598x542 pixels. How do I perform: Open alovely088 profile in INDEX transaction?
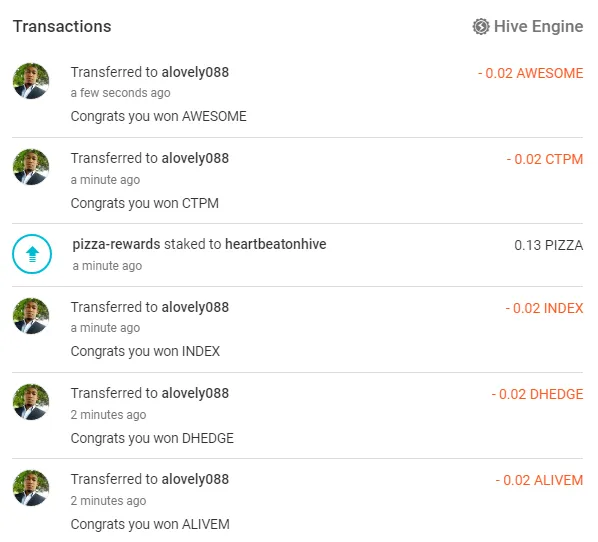pyautogui.click(x=195, y=307)
